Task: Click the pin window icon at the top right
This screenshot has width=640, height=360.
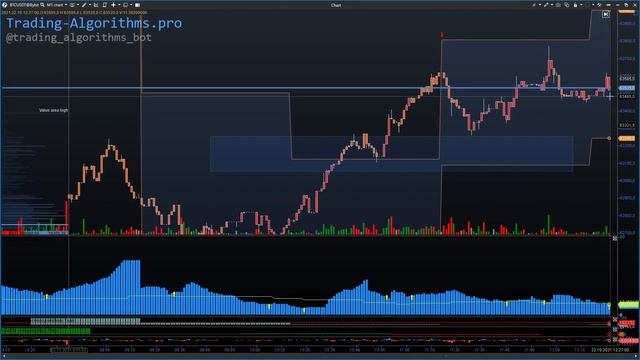Action: pos(599,5)
